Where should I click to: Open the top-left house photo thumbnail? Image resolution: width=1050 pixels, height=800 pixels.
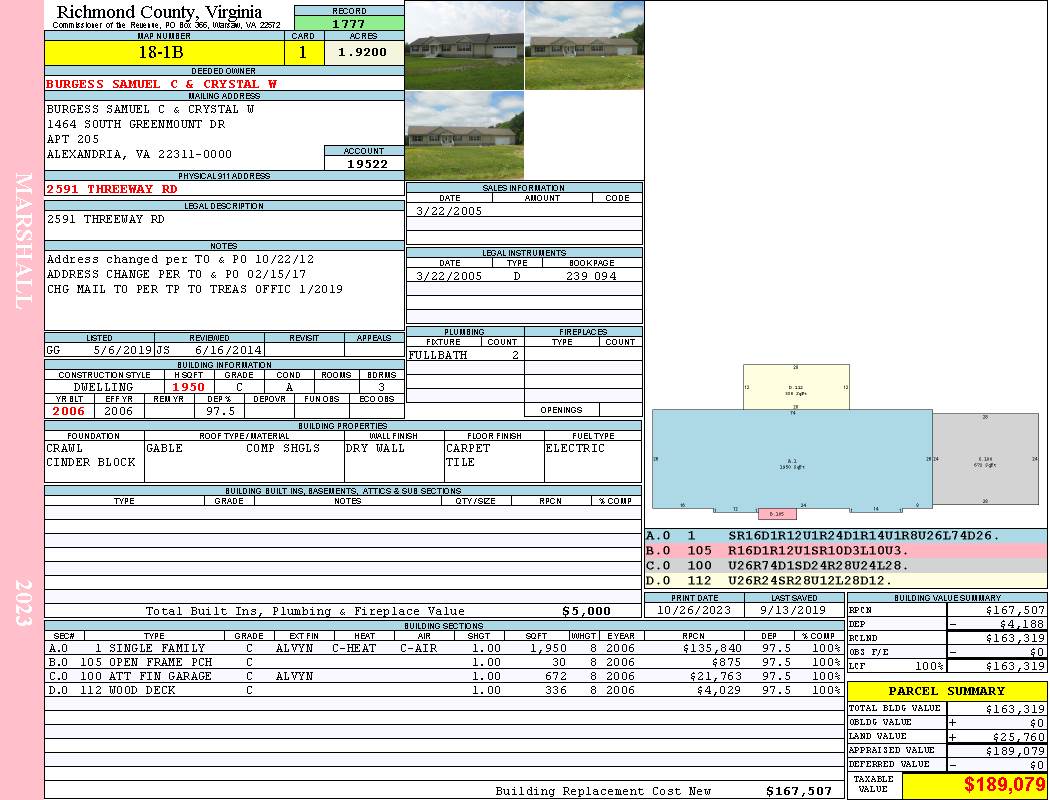[x=464, y=45]
